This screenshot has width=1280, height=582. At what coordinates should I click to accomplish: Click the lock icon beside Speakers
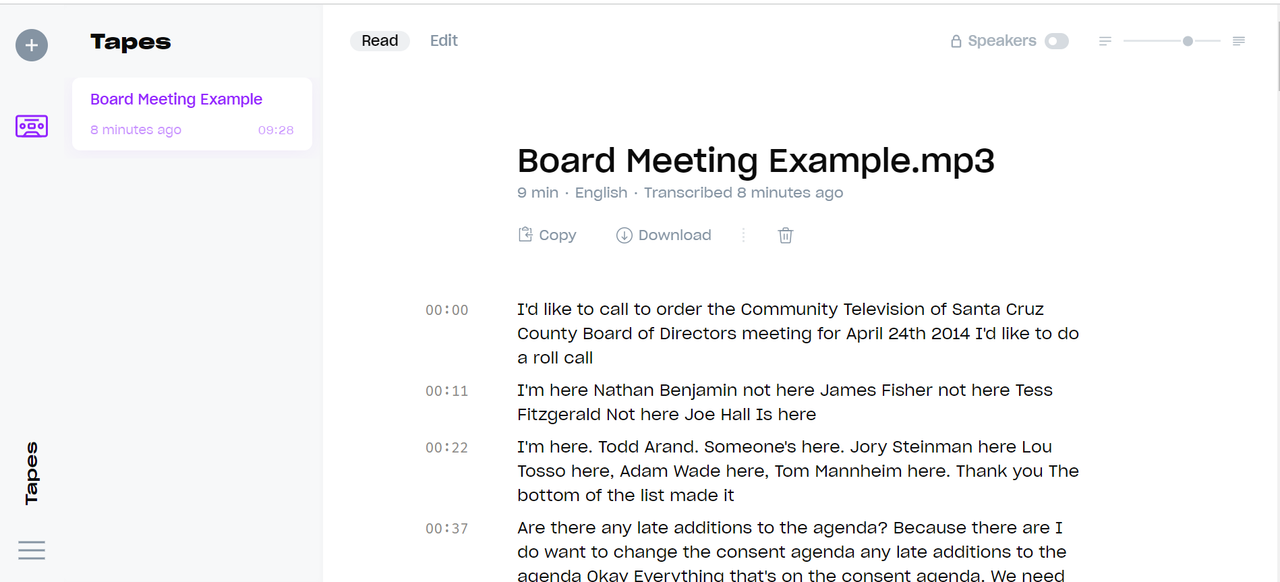[956, 41]
